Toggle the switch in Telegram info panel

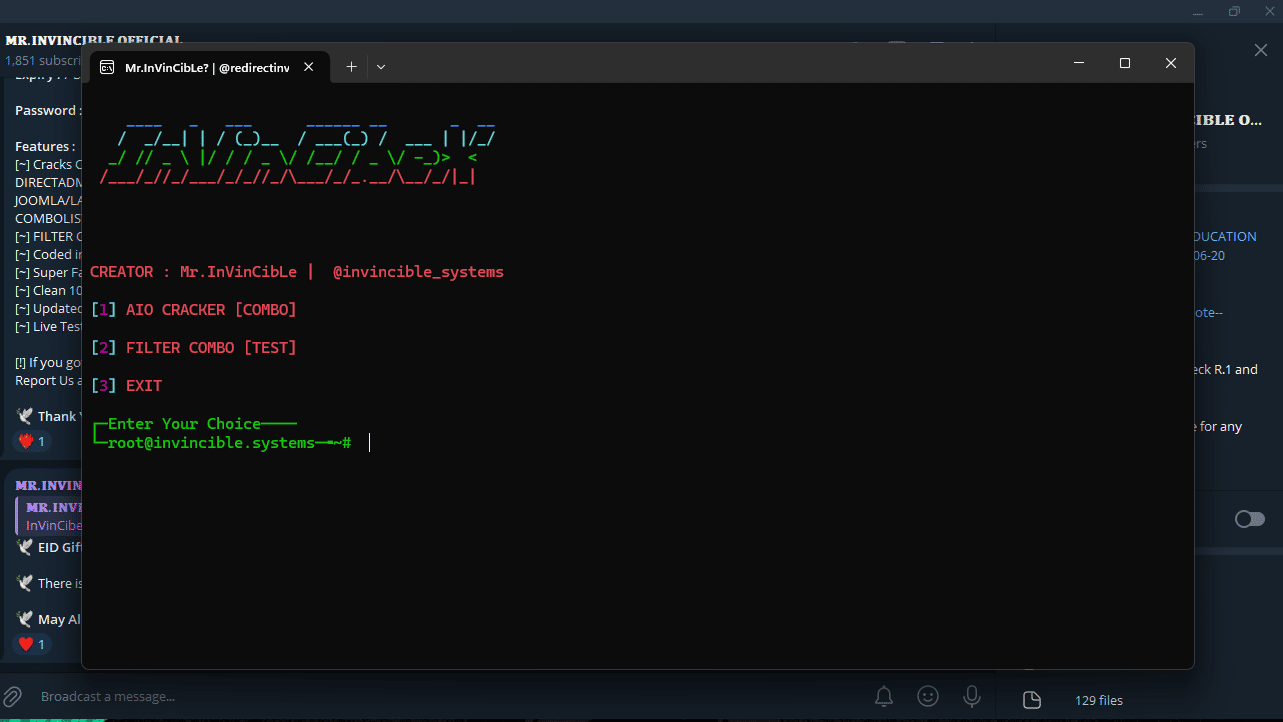pos(1250,519)
